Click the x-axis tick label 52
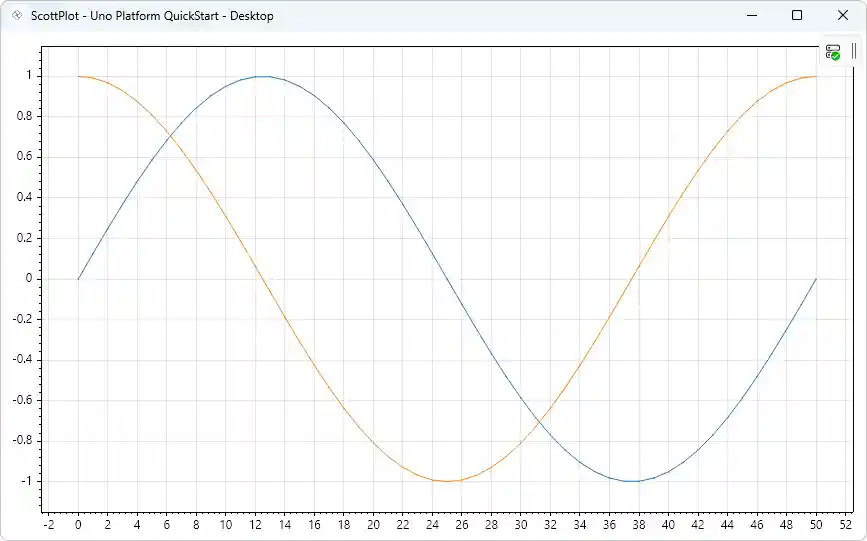 tap(845, 524)
